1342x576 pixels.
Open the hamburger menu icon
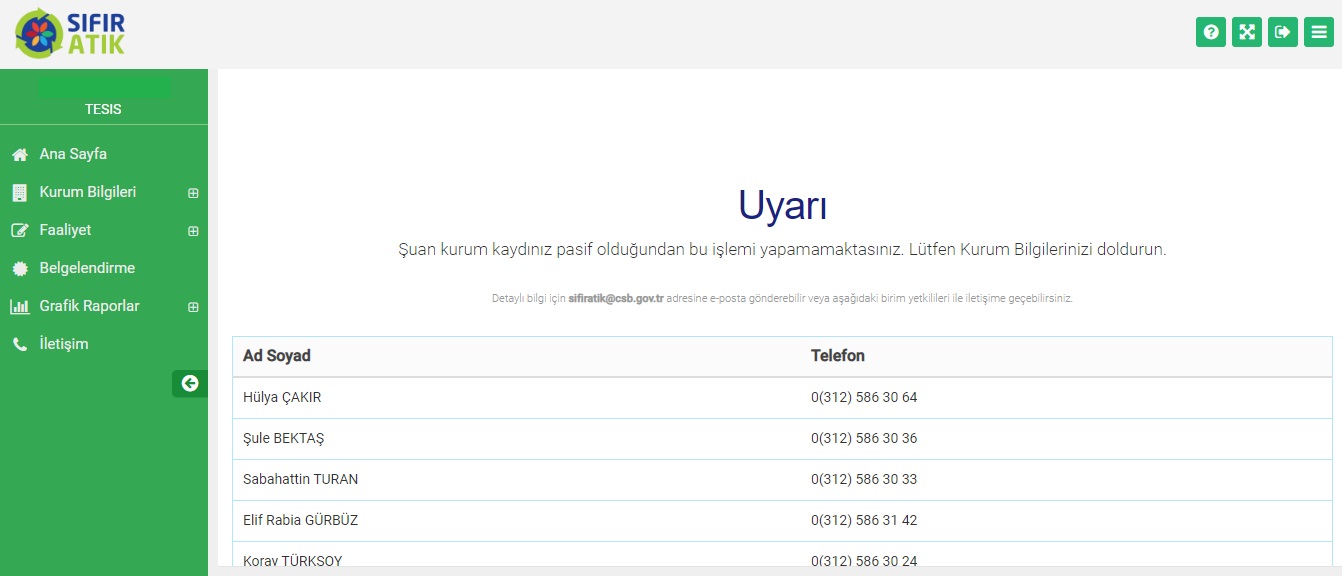click(1319, 32)
